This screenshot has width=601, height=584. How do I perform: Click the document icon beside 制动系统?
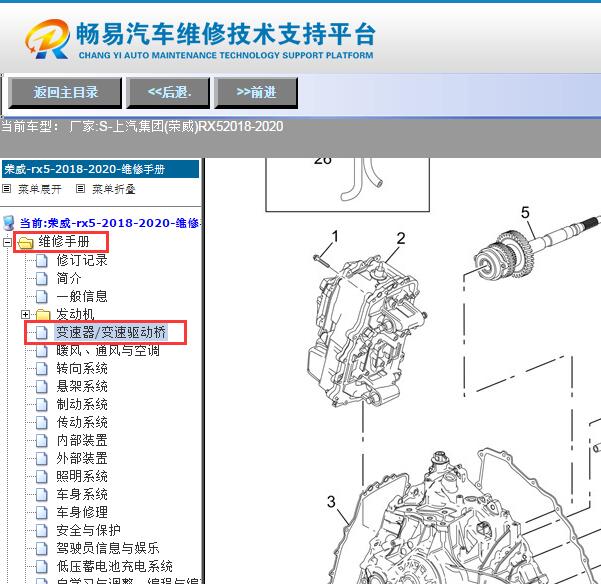tap(42, 405)
